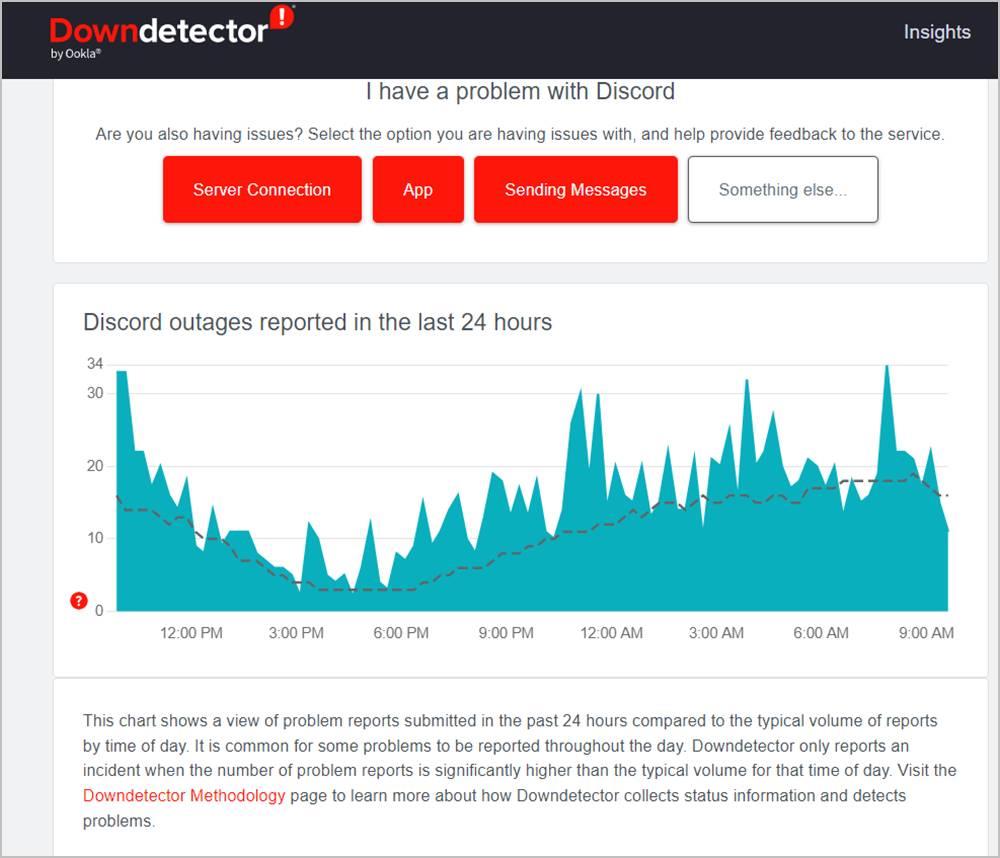Click the 34 value on y-axis
Viewport: 1000px width, 858px height.
click(95, 364)
